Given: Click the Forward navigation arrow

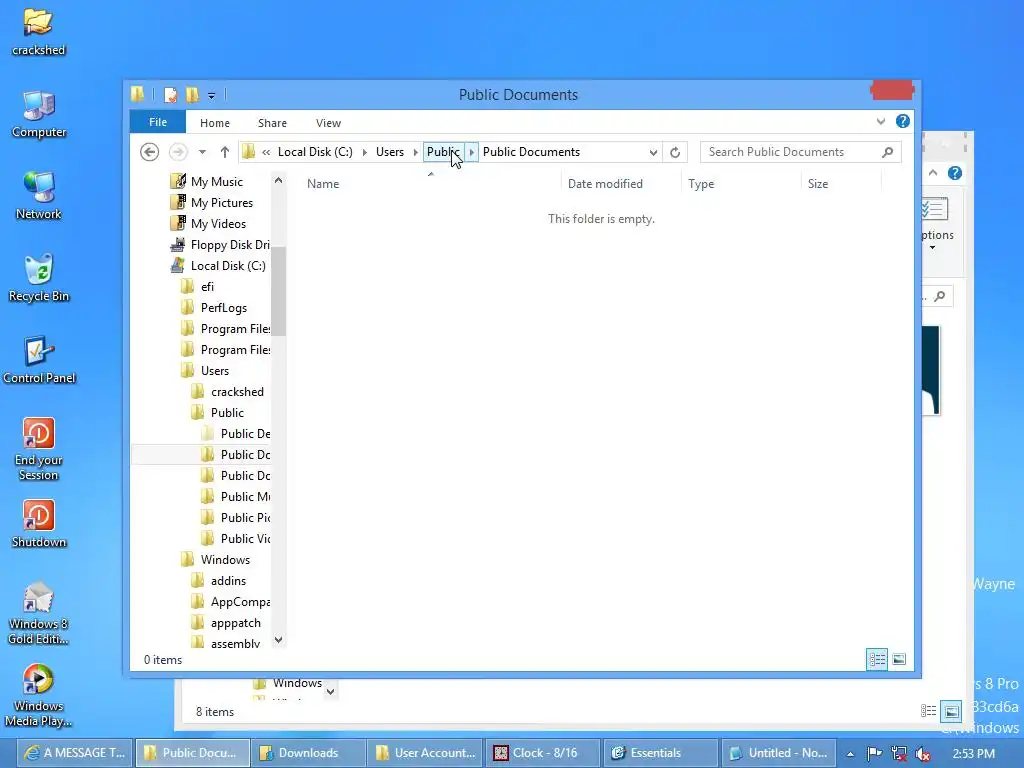Looking at the screenshot, I should 178,152.
